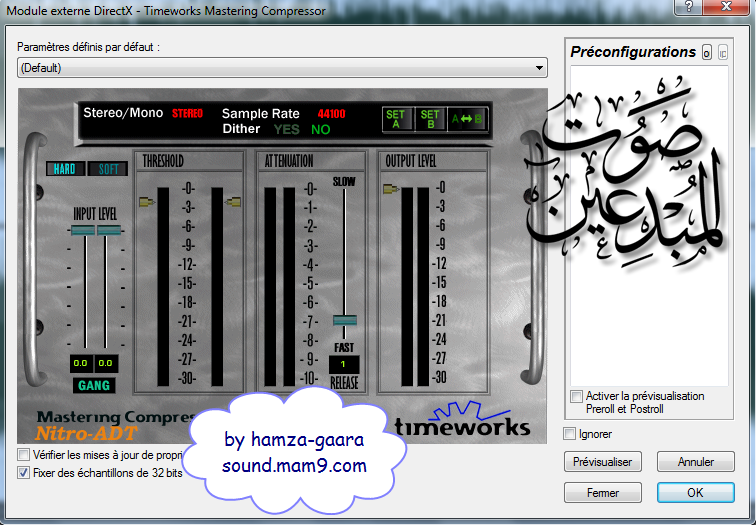The image size is (756, 525).
Task: Click the 44100 sample rate value
Action: (x=332, y=114)
